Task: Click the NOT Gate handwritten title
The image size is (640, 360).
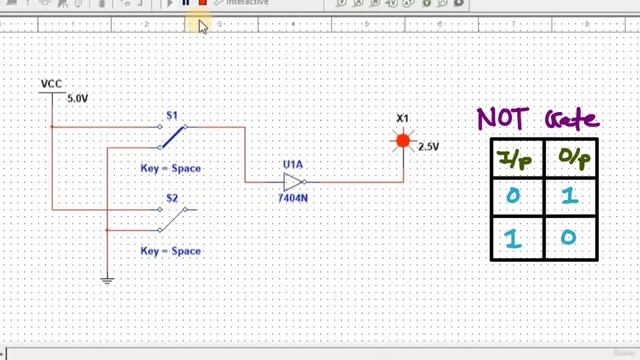Action: 538,119
